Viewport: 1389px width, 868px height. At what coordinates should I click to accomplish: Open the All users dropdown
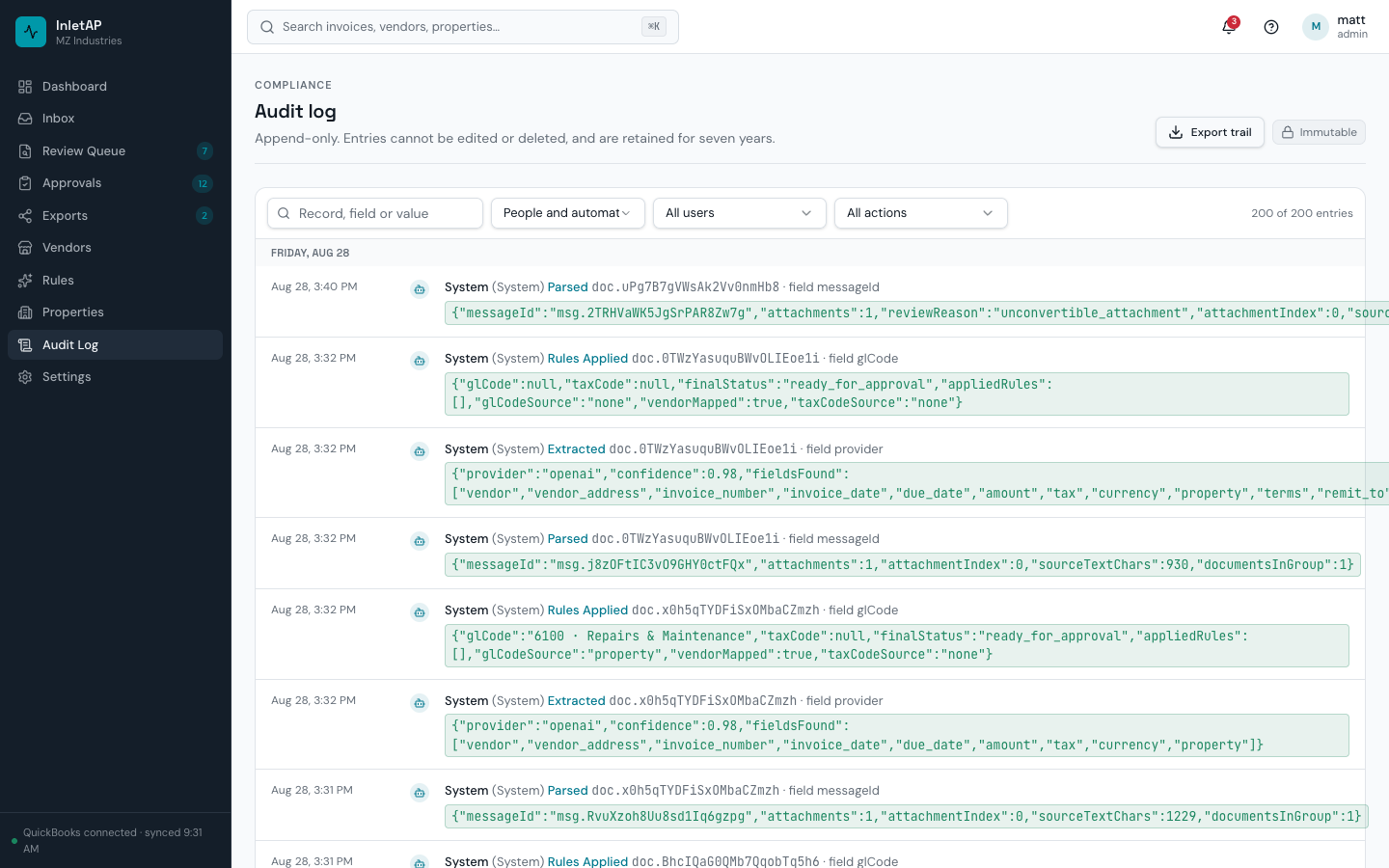pyautogui.click(x=739, y=213)
